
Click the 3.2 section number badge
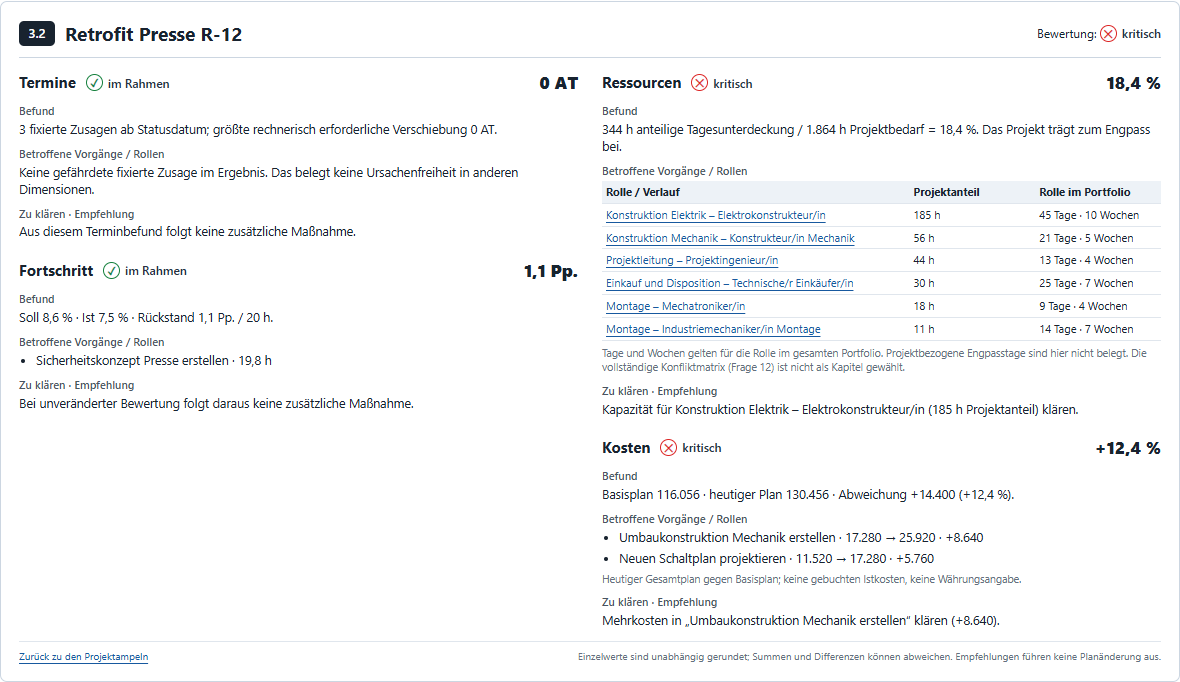[37, 34]
